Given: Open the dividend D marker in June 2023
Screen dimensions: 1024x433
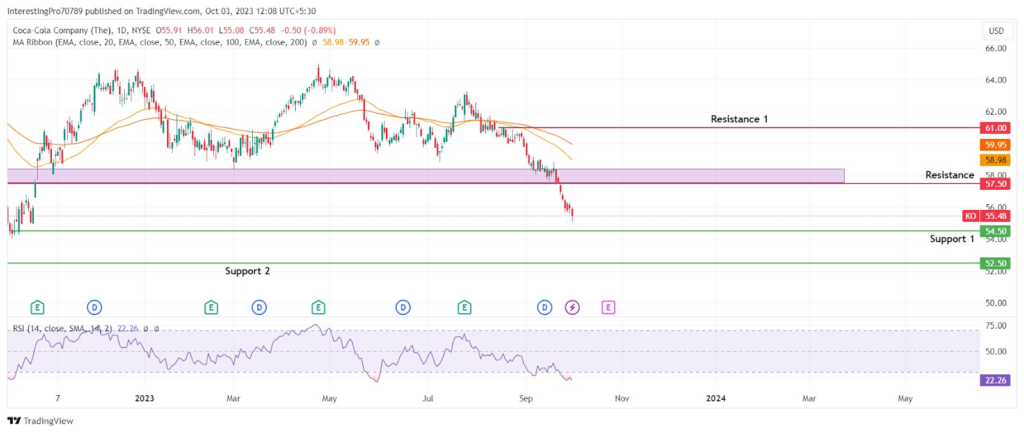Looking at the screenshot, I should coord(403,307).
